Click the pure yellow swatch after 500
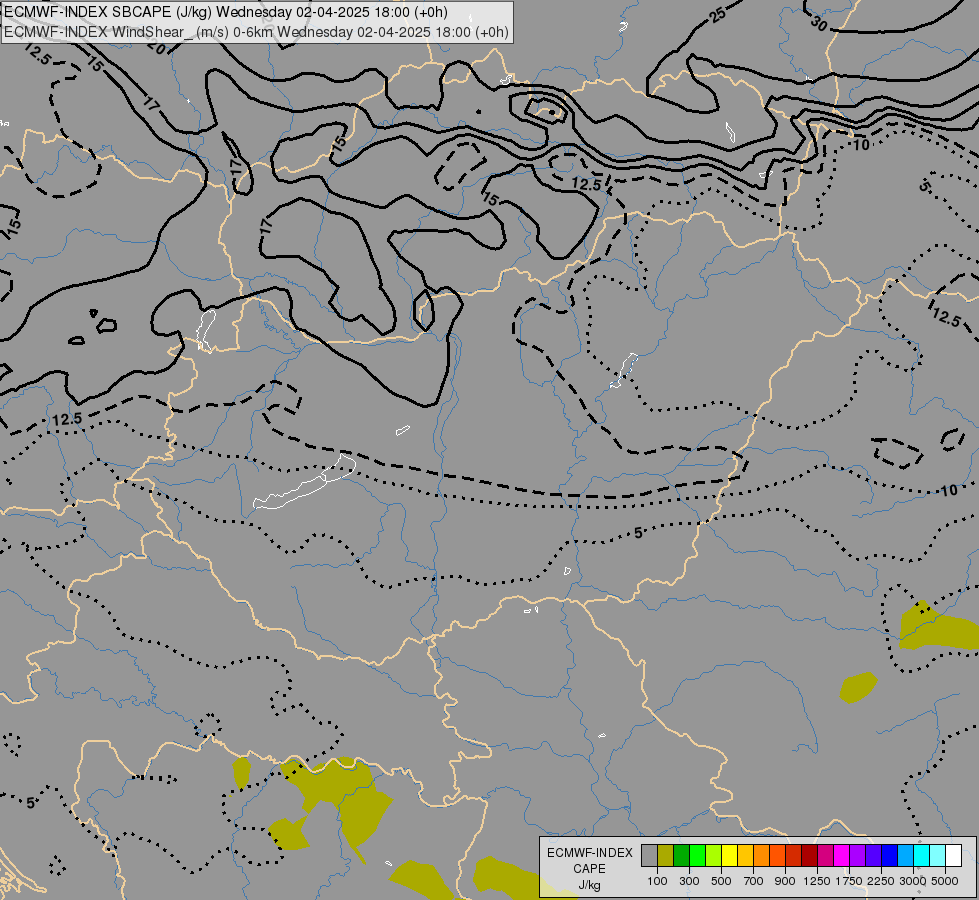This screenshot has width=979, height=900. pos(729,855)
